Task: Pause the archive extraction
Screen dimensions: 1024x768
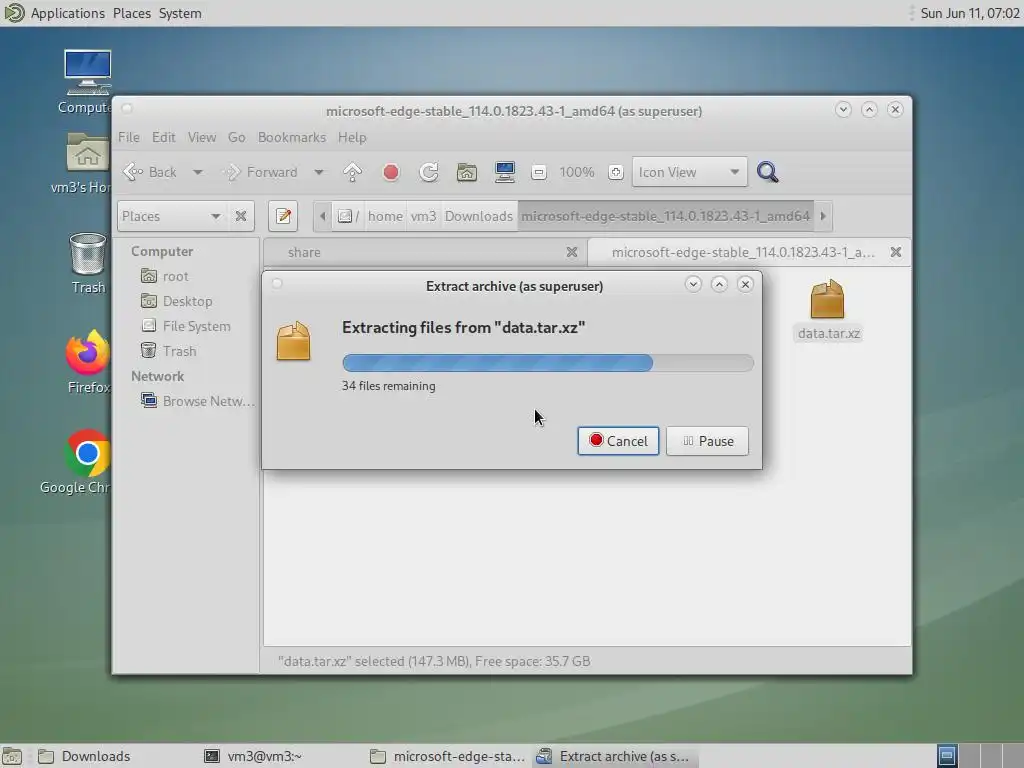Action: tap(707, 441)
